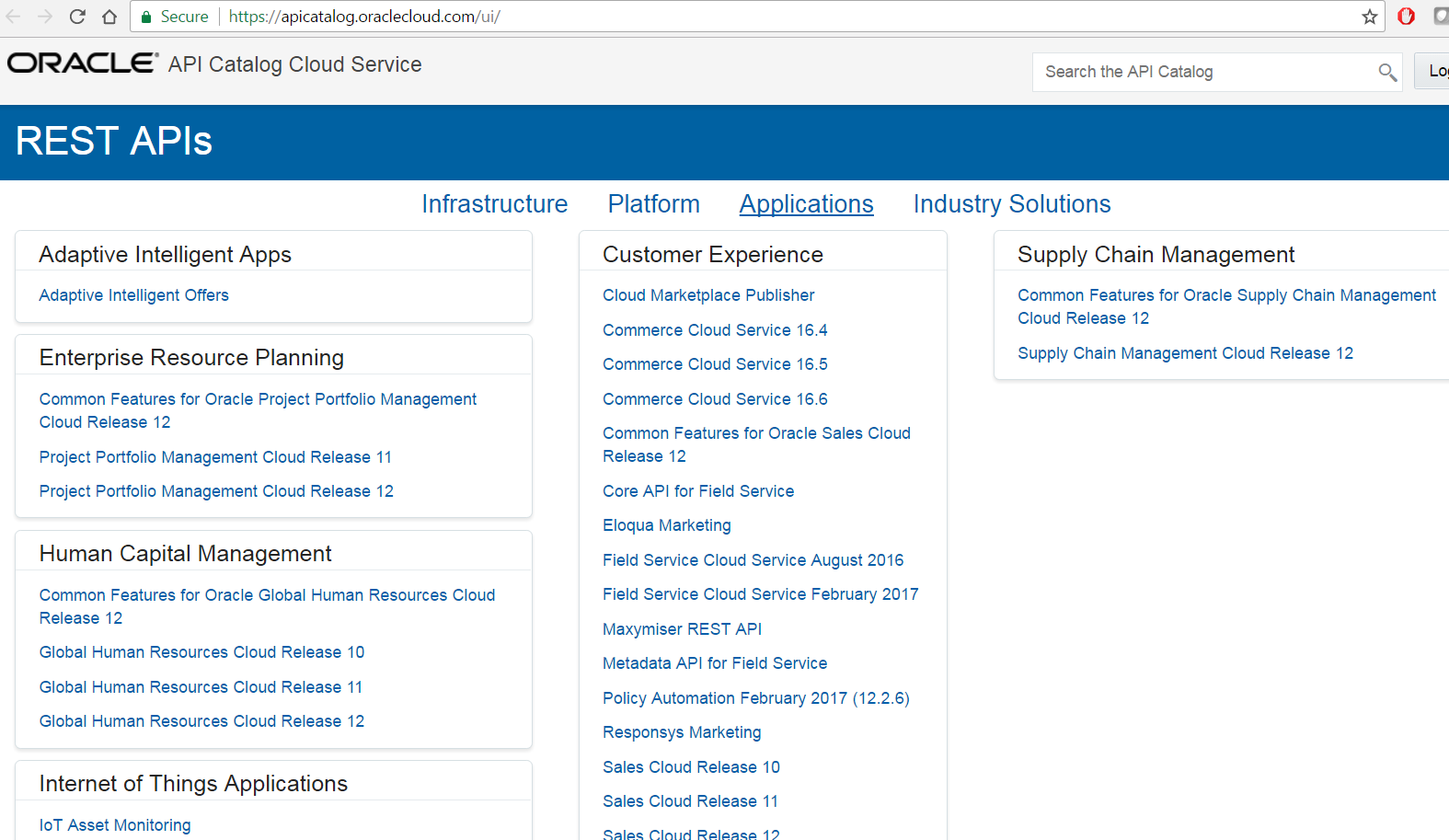
Task: Click the REST APIs banner title
Action: (114, 142)
